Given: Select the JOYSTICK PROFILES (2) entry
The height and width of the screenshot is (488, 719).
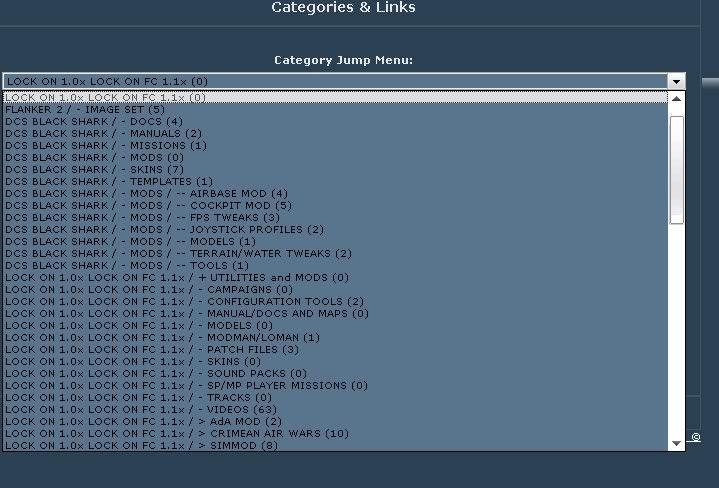Looking at the screenshot, I should point(335,229).
